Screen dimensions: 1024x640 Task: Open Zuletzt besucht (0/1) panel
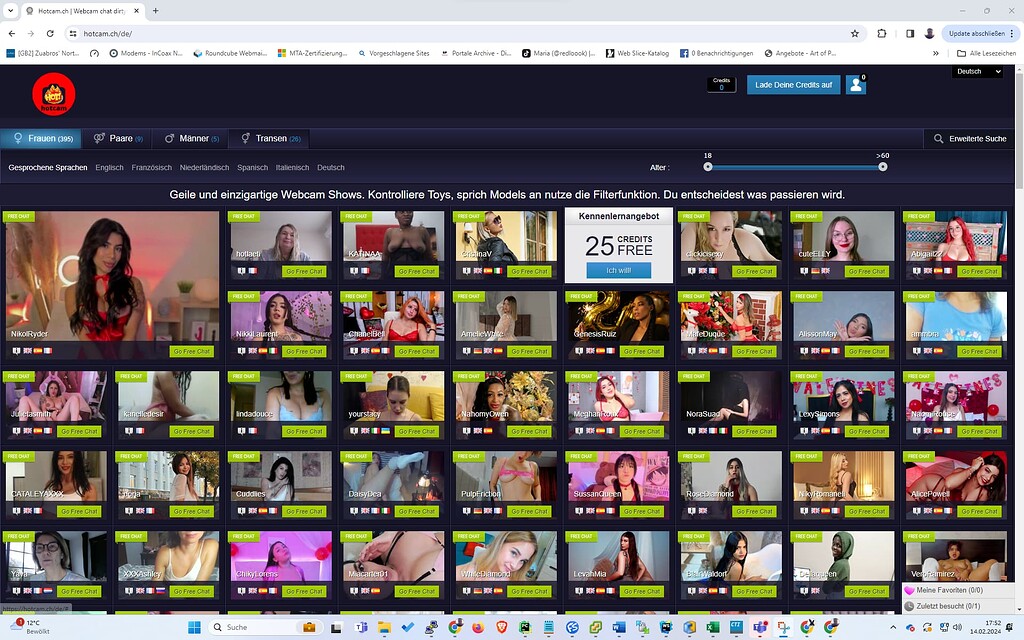point(959,606)
